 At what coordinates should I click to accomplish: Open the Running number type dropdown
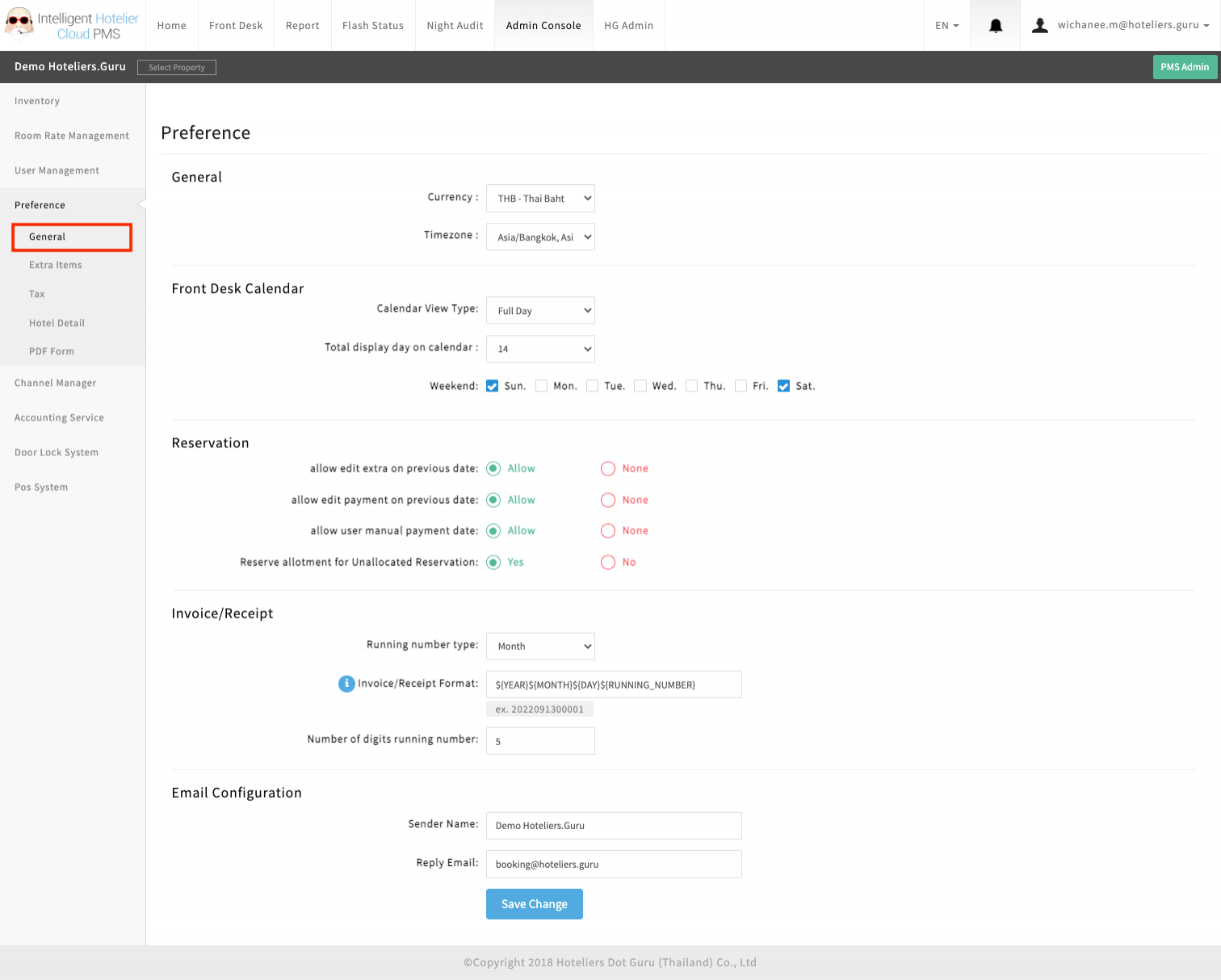(x=540, y=647)
